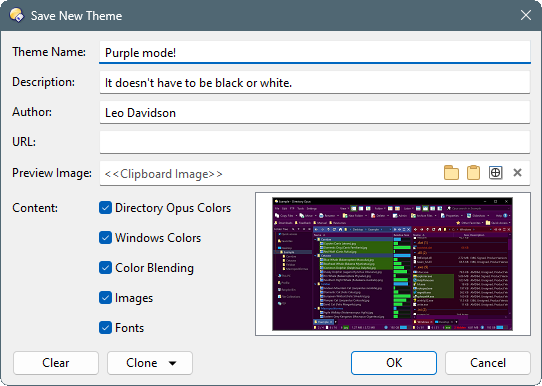Toggle the Fonts checkbox
This screenshot has width=542, height=386.
click(x=105, y=328)
